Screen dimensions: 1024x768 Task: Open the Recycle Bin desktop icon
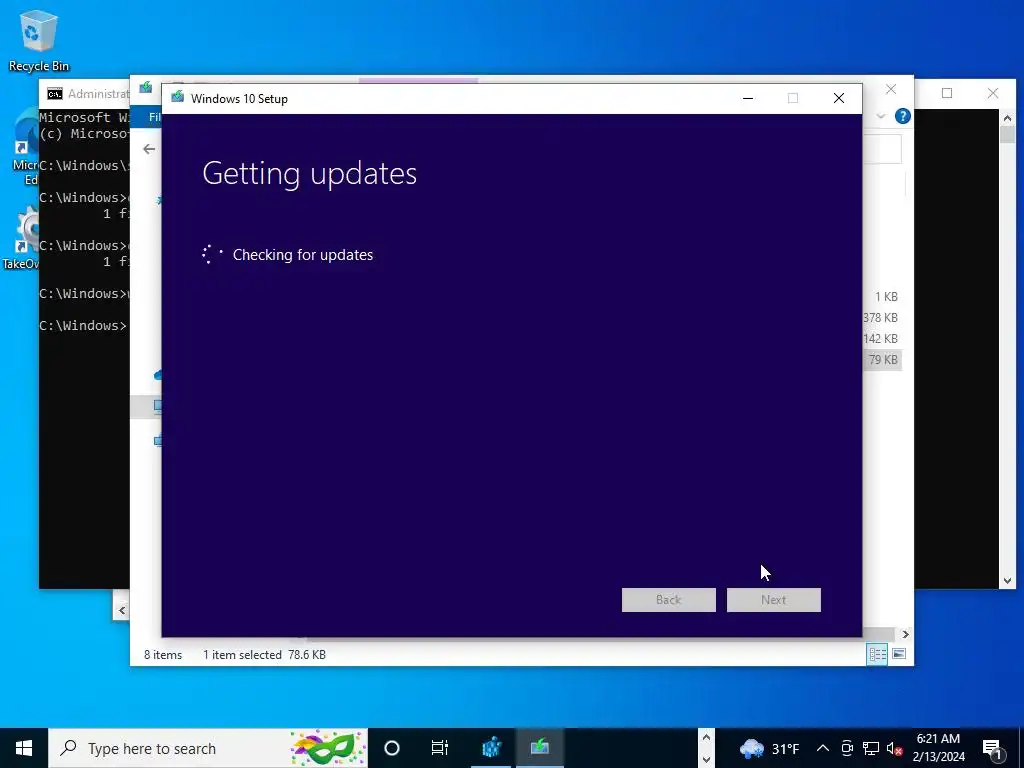tap(38, 40)
